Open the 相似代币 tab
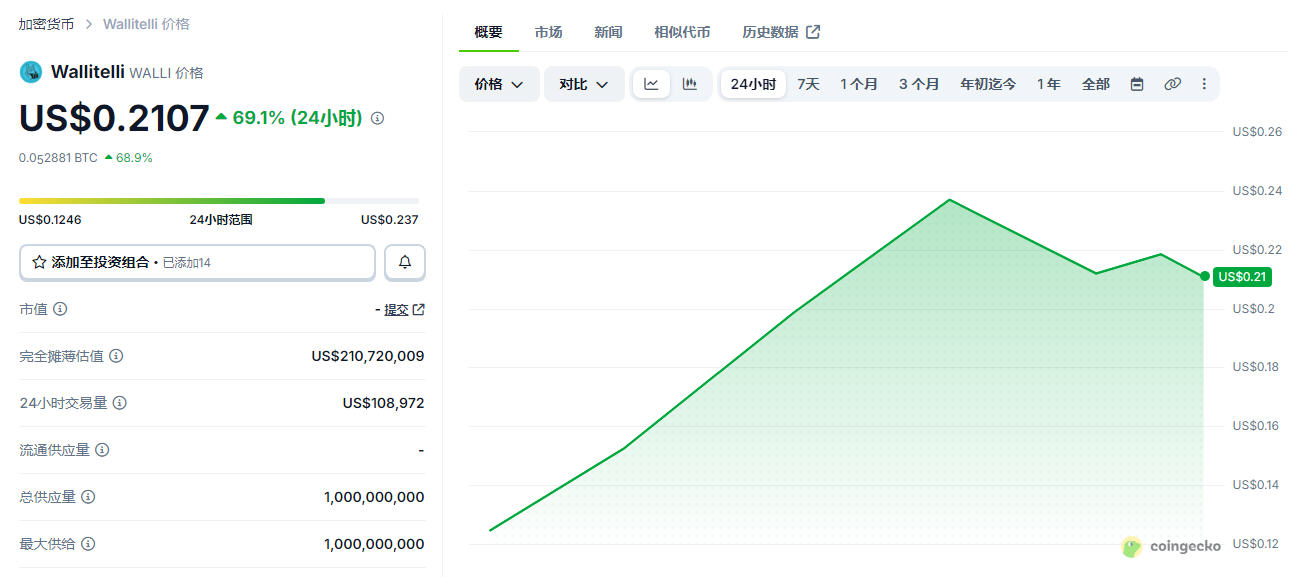The image size is (1295, 577). click(x=682, y=32)
